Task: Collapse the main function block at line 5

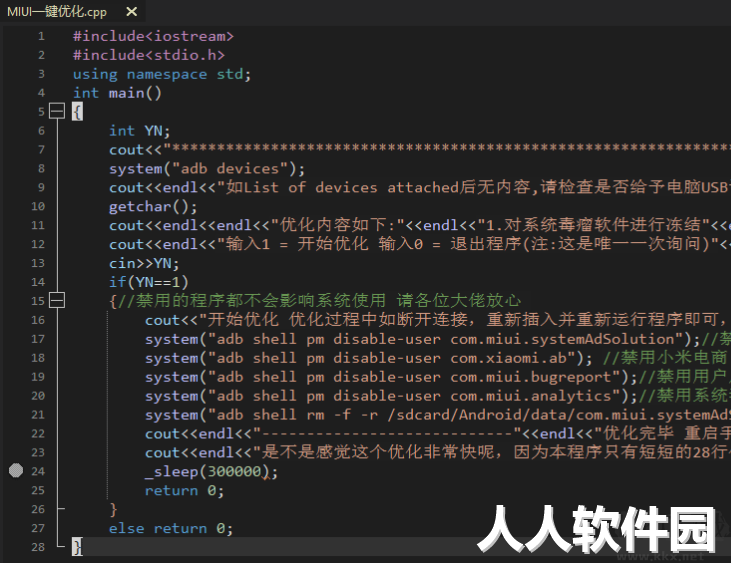Action: [x=57, y=111]
